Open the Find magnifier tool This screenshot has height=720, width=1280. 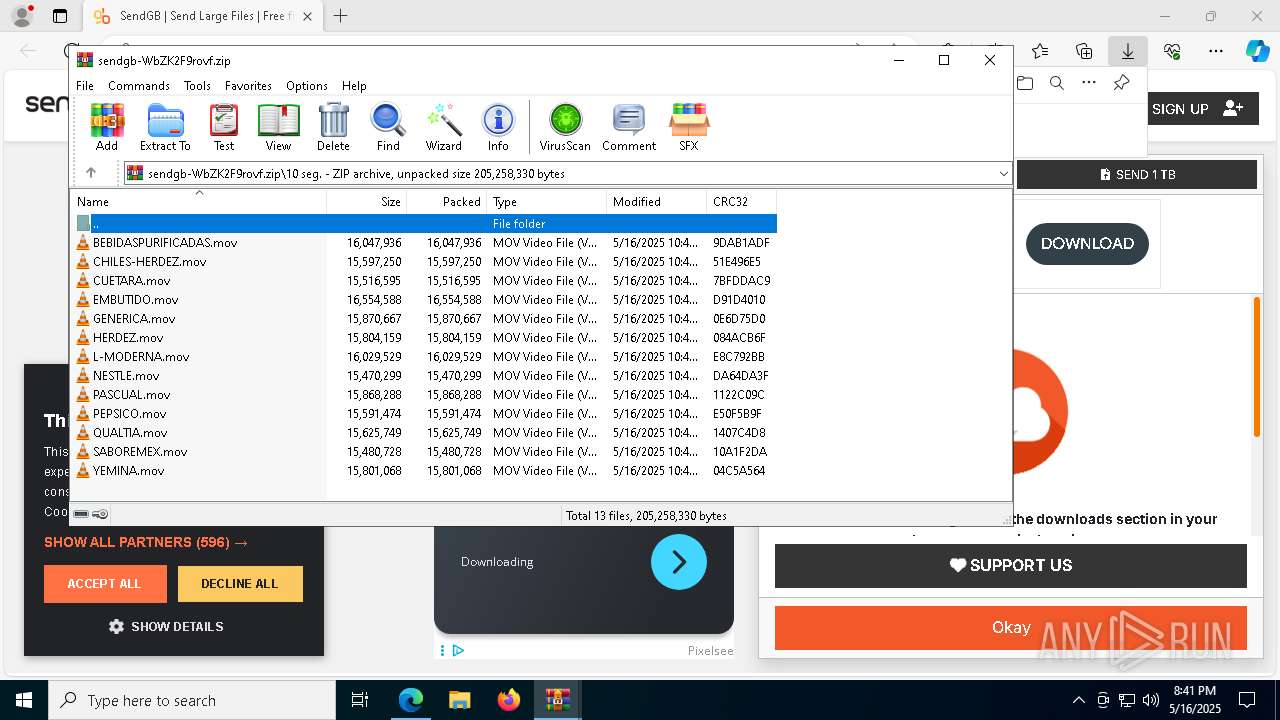[388, 127]
